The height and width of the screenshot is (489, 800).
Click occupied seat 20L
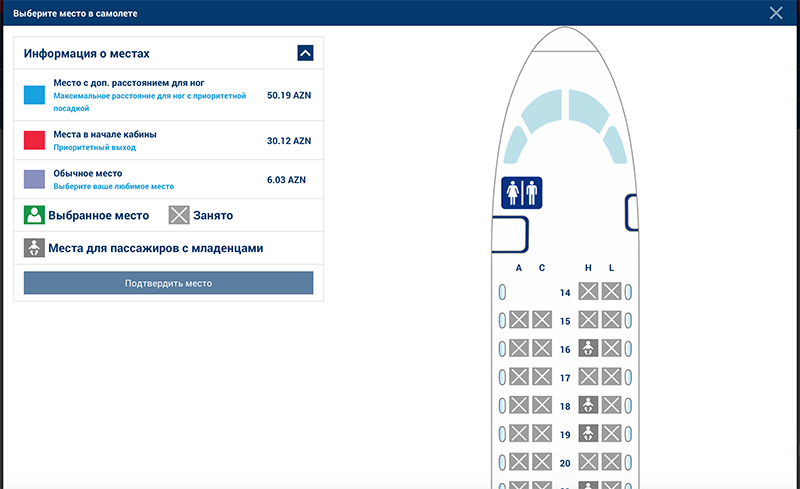click(x=612, y=462)
